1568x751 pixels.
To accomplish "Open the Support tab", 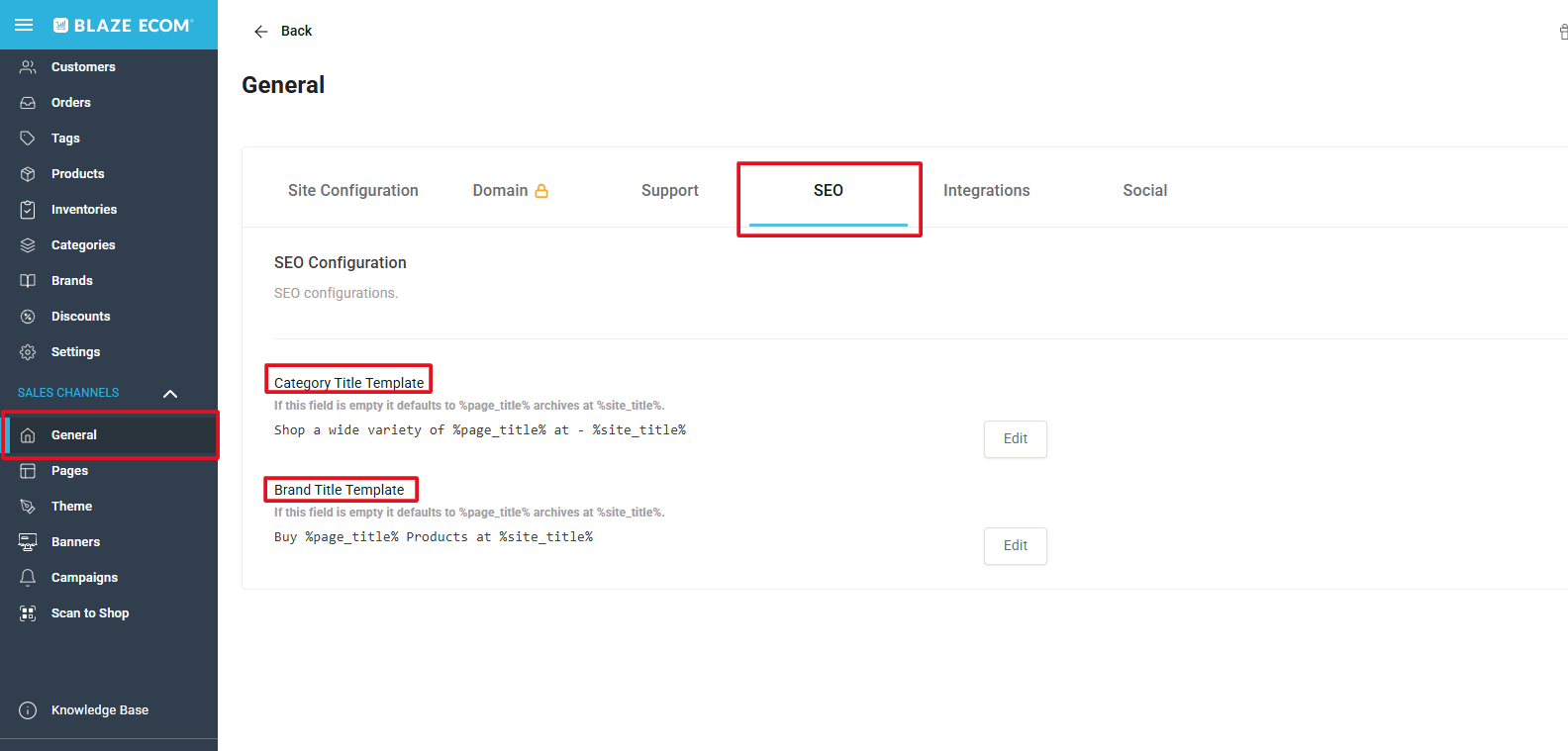I will click(670, 191).
